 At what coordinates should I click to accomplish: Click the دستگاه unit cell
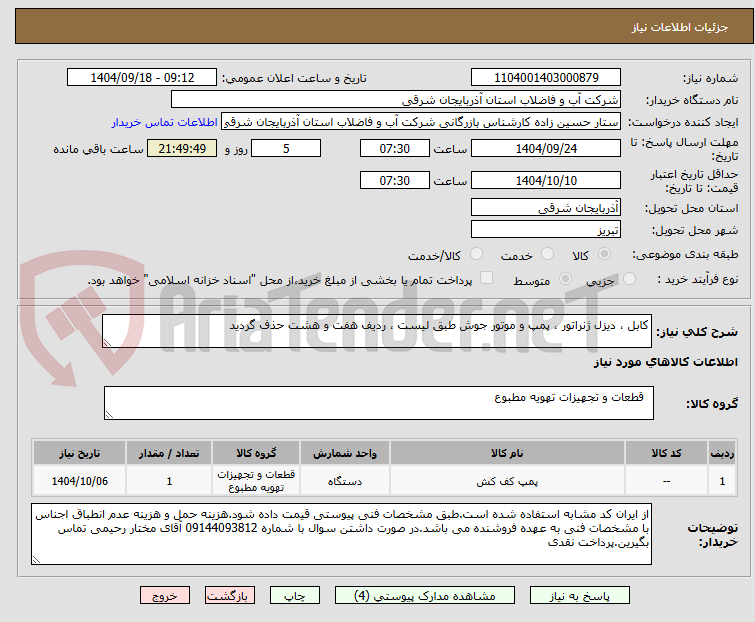pos(345,481)
